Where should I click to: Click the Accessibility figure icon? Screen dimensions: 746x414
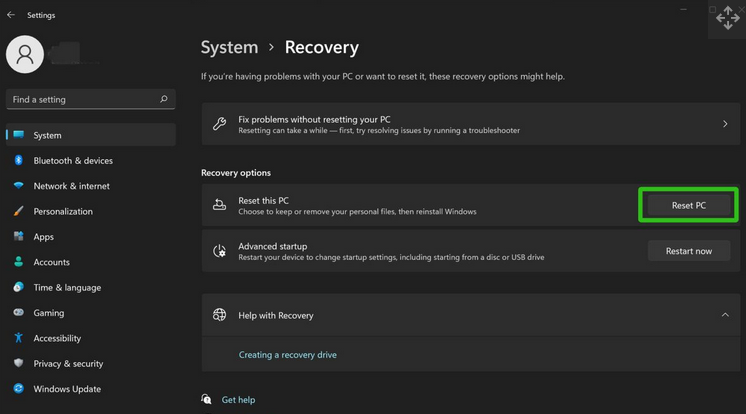tap(19, 337)
